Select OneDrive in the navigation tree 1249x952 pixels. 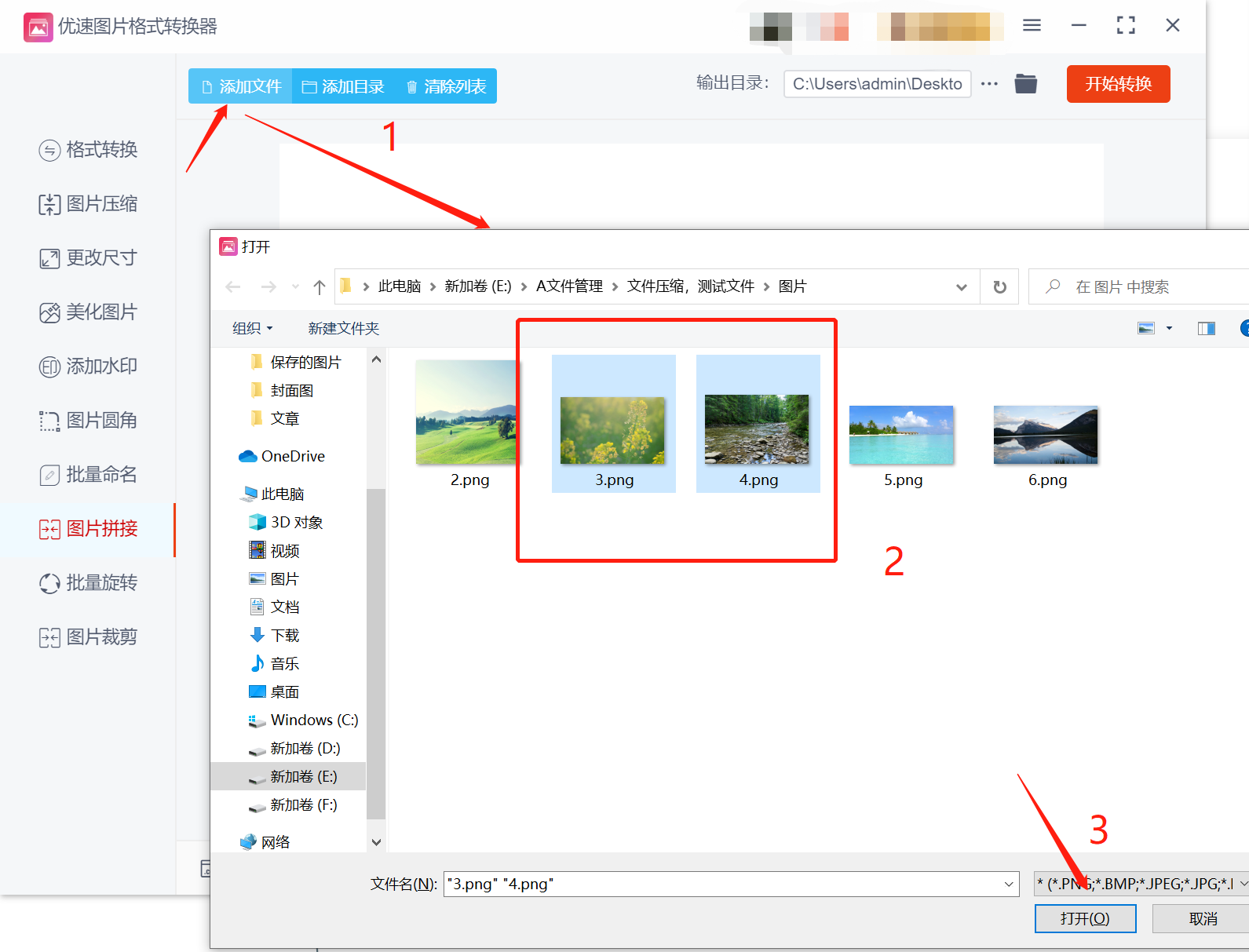(292, 457)
